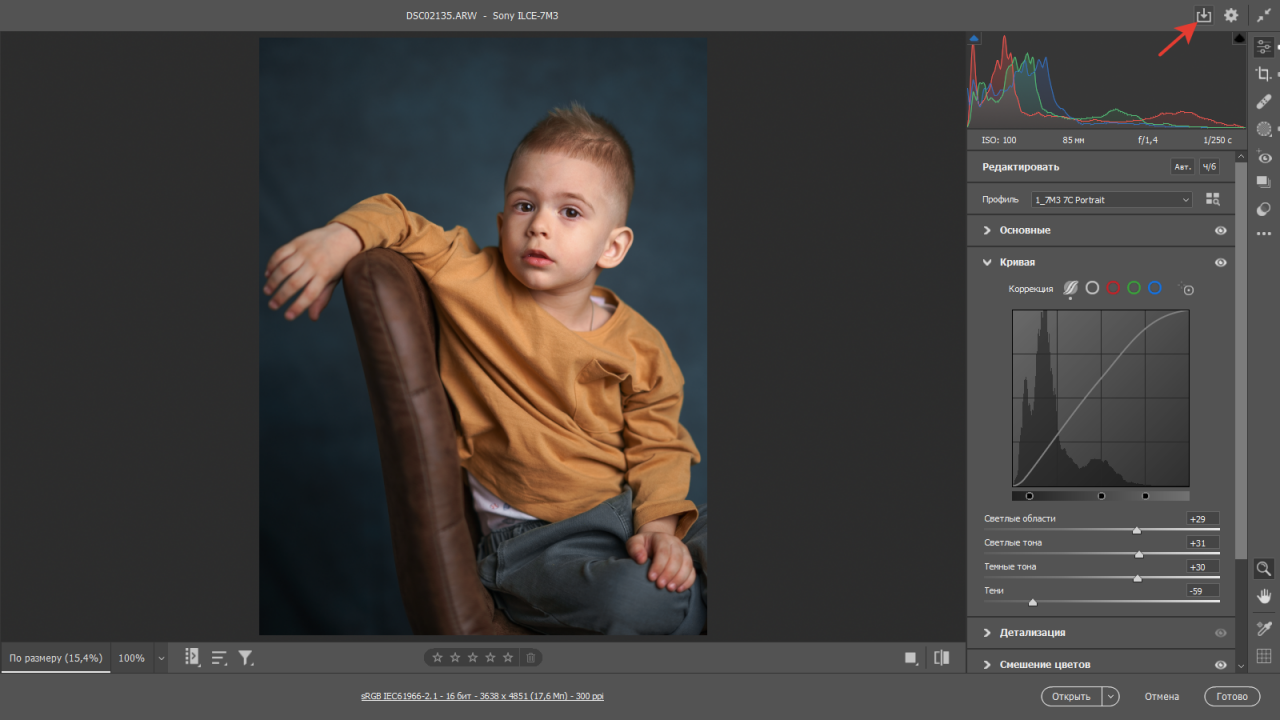Click the Темные тона slider handle
Image resolution: width=1280 pixels, height=720 pixels.
point(1137,578)
